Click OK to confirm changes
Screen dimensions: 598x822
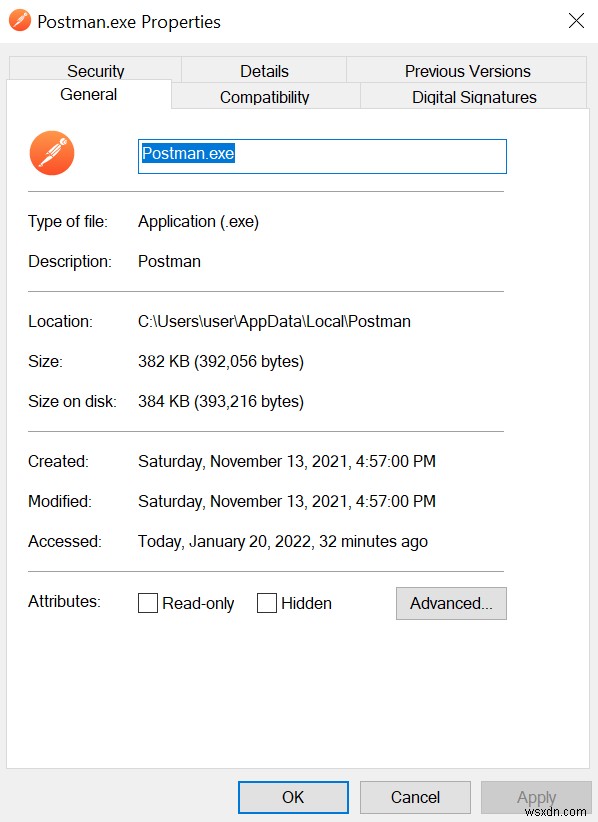[x=292, y=797]
